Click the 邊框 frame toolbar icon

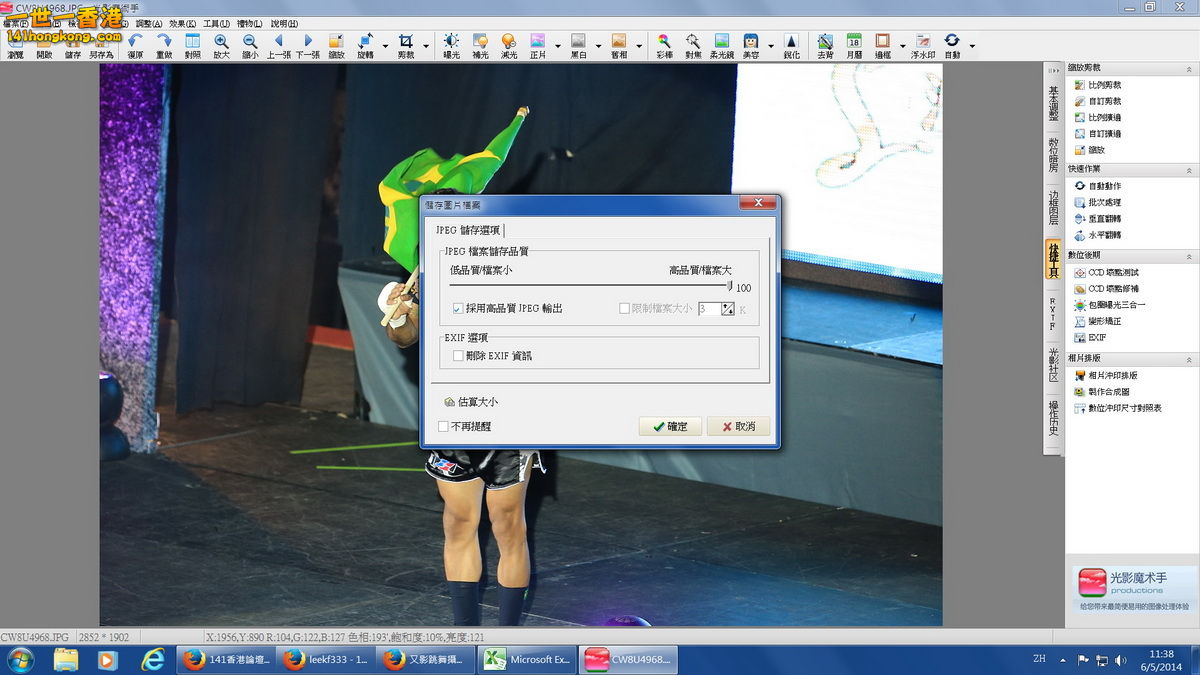point(883,45)
